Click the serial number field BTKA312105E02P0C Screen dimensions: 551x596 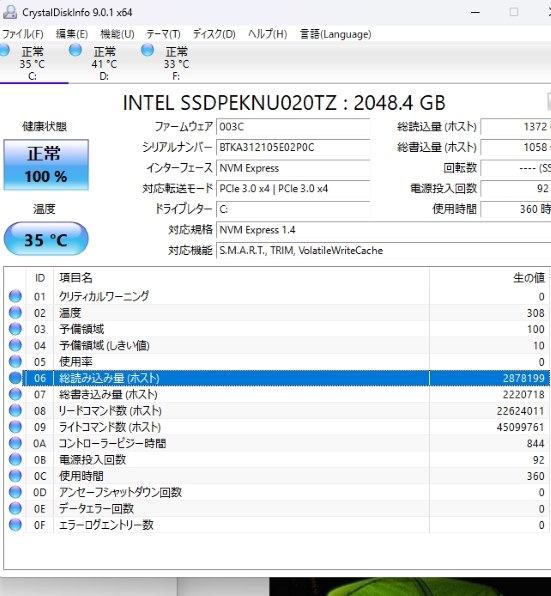[293, 147]
